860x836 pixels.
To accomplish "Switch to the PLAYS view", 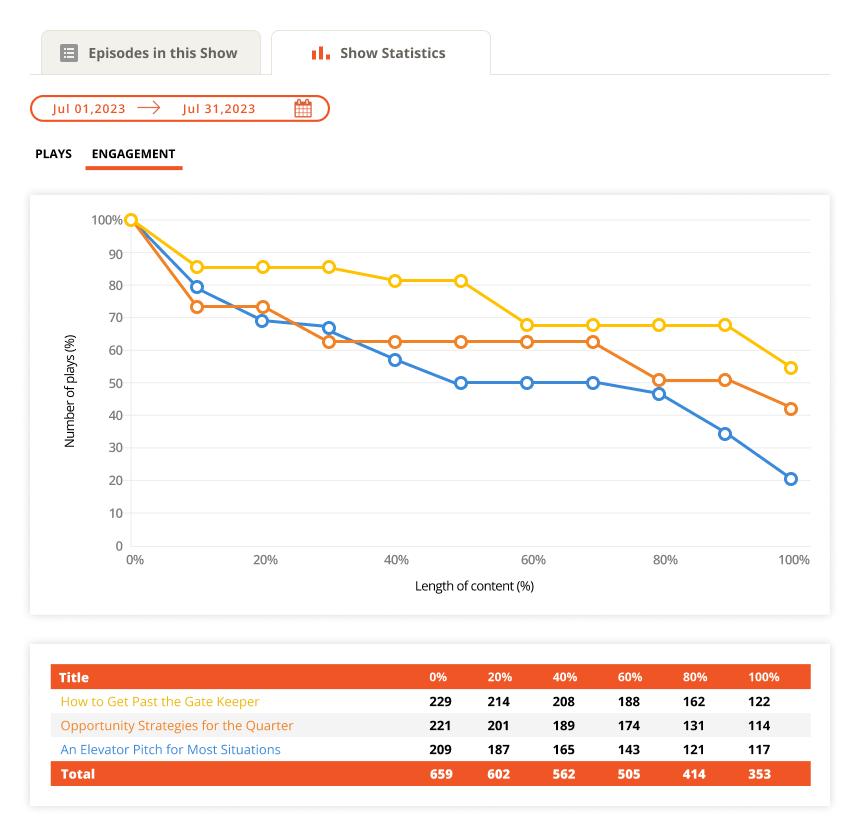I will (x=53, y=154).
